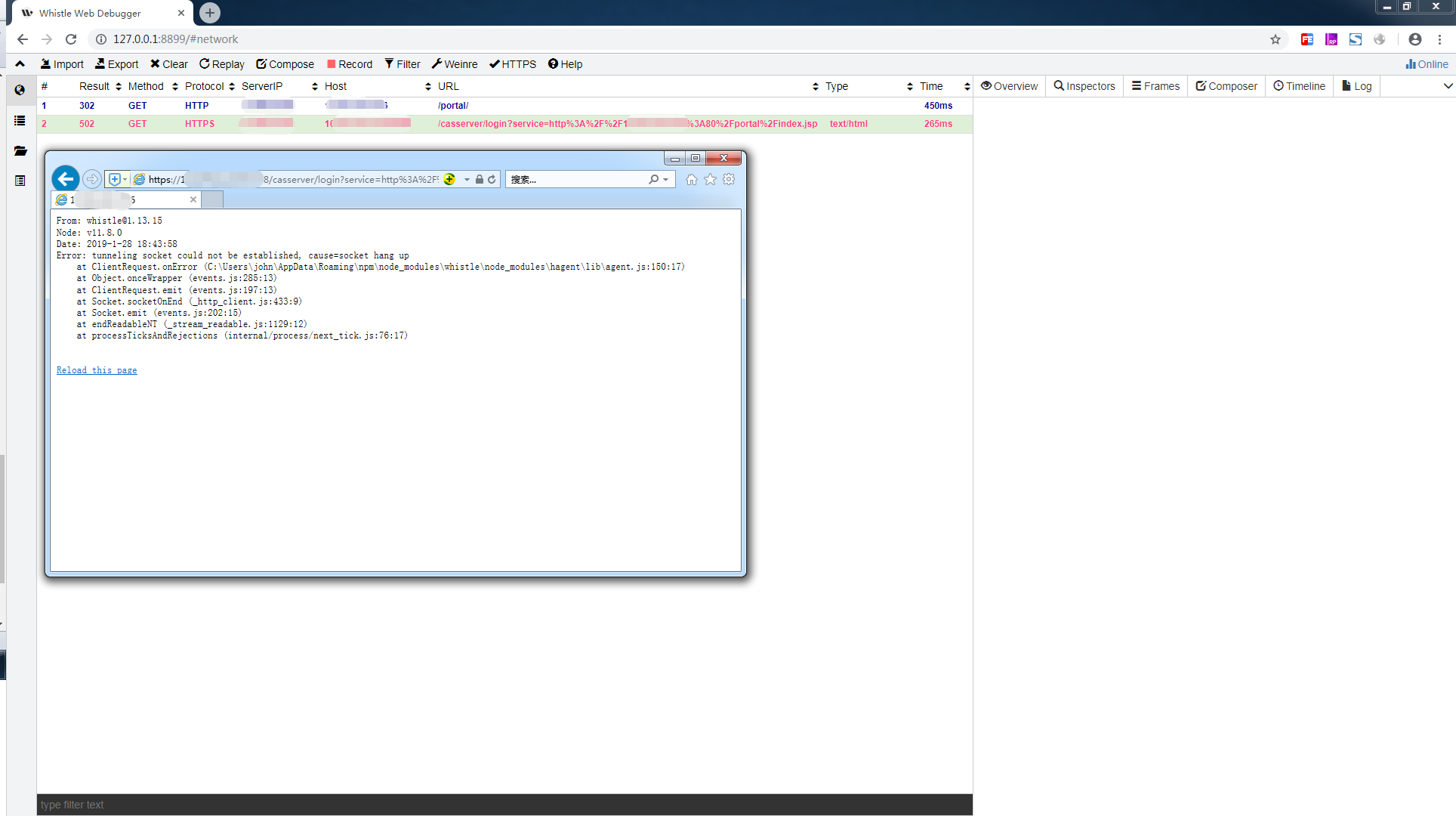Switch to the Inspectors tab
1456x816 pixels.
(1084, 86)
